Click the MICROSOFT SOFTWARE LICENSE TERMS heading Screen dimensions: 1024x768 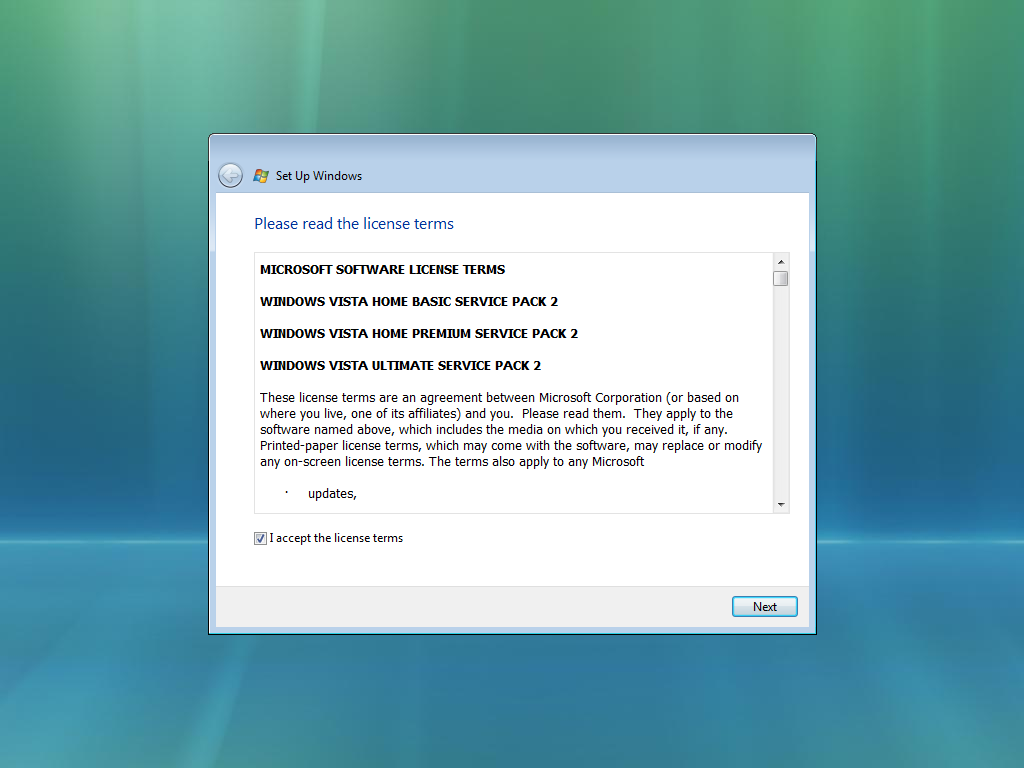382,270
